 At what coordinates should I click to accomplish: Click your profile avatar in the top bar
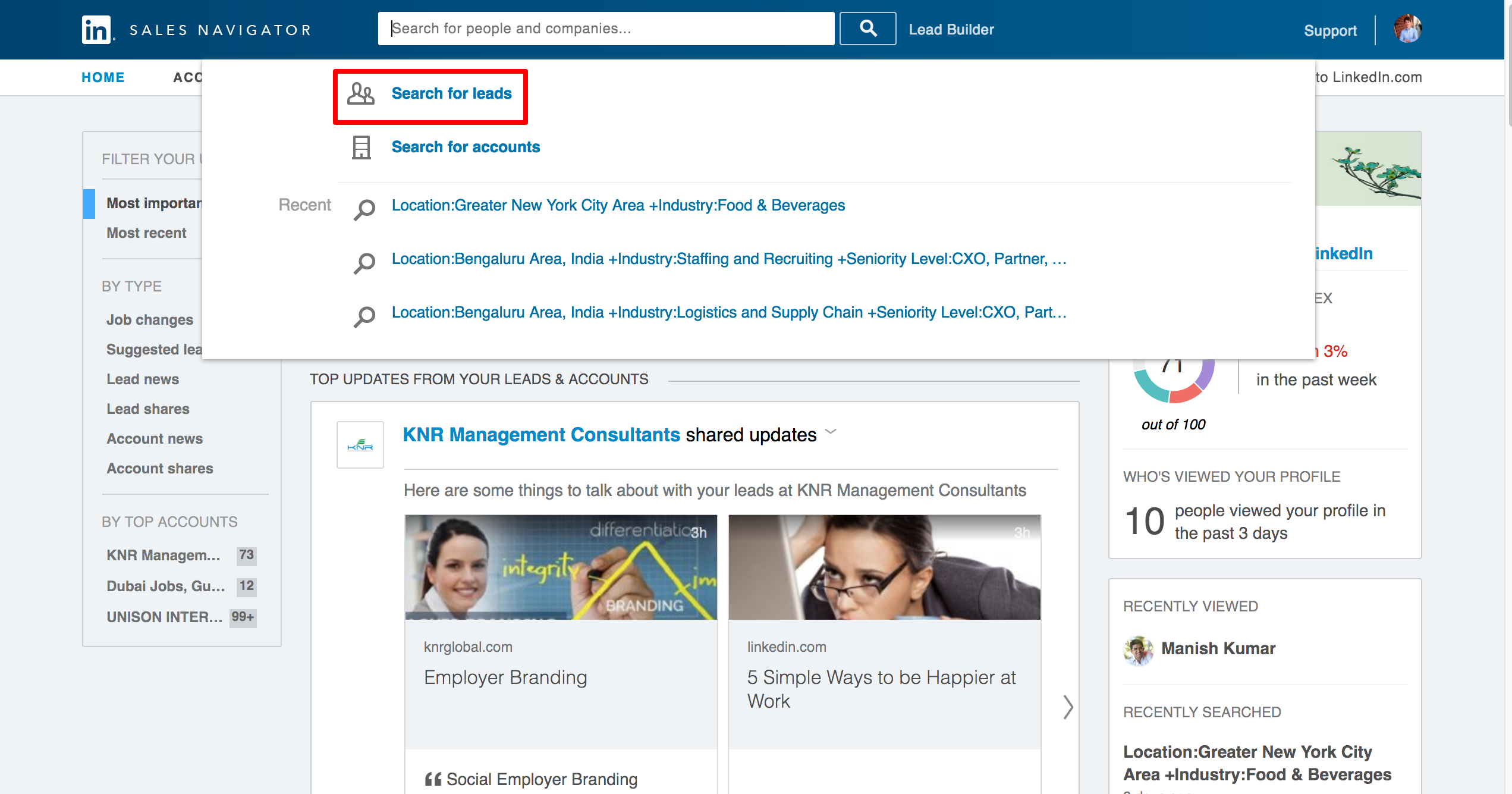pos(1408,29)
